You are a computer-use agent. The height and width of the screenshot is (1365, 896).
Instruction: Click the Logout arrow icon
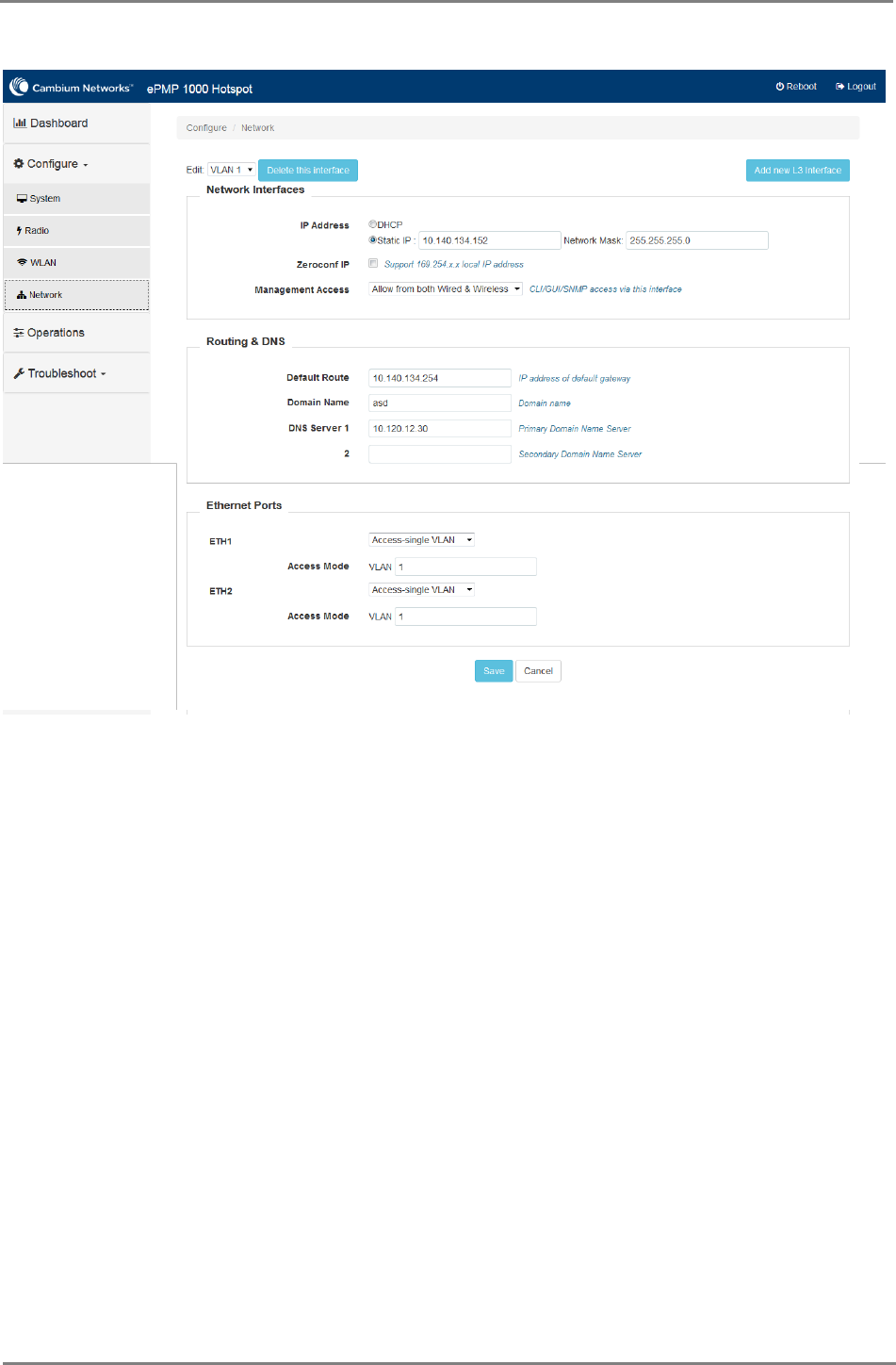click(839, 87)
